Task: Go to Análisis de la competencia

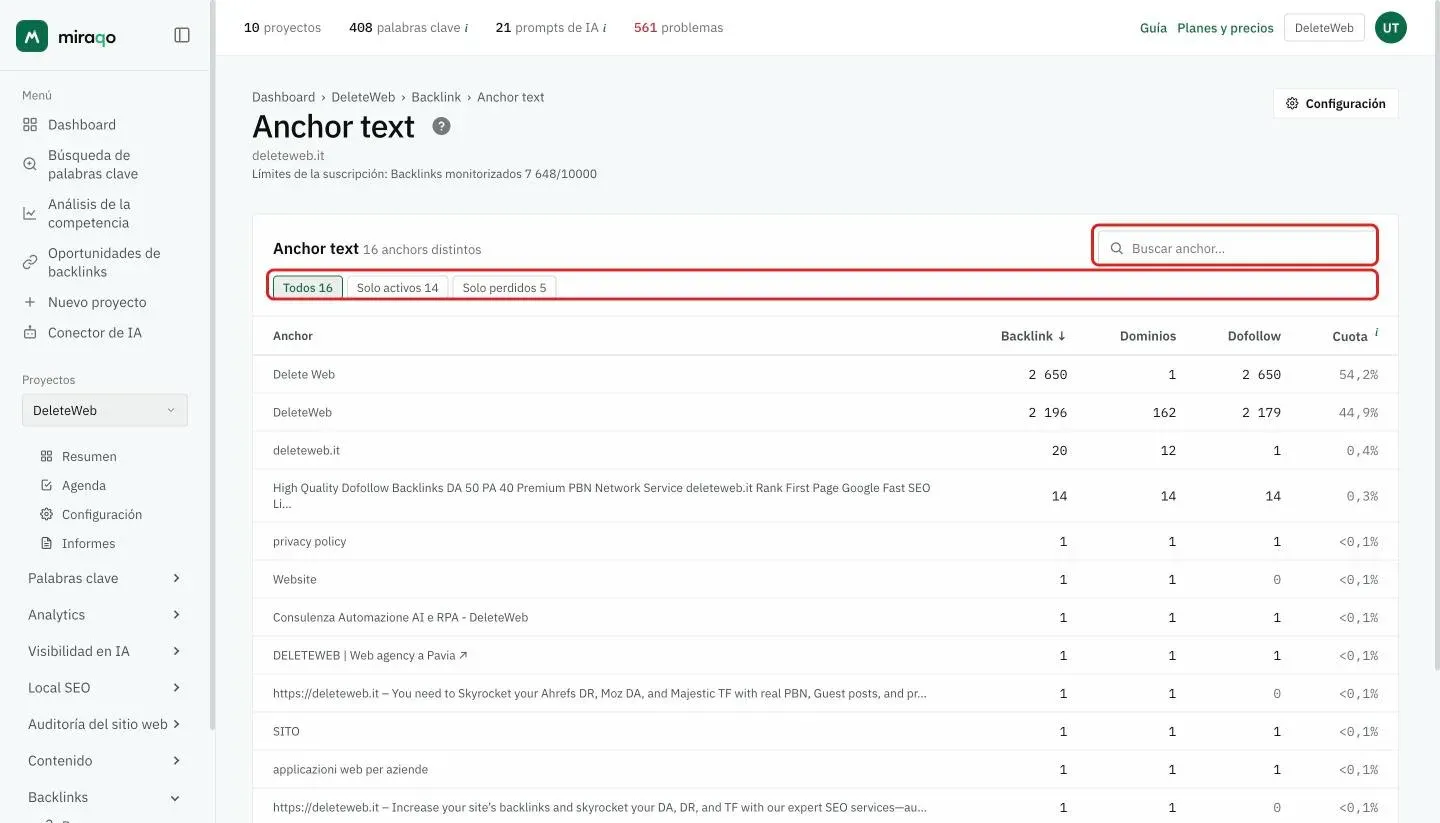Action: pos(89,213)
